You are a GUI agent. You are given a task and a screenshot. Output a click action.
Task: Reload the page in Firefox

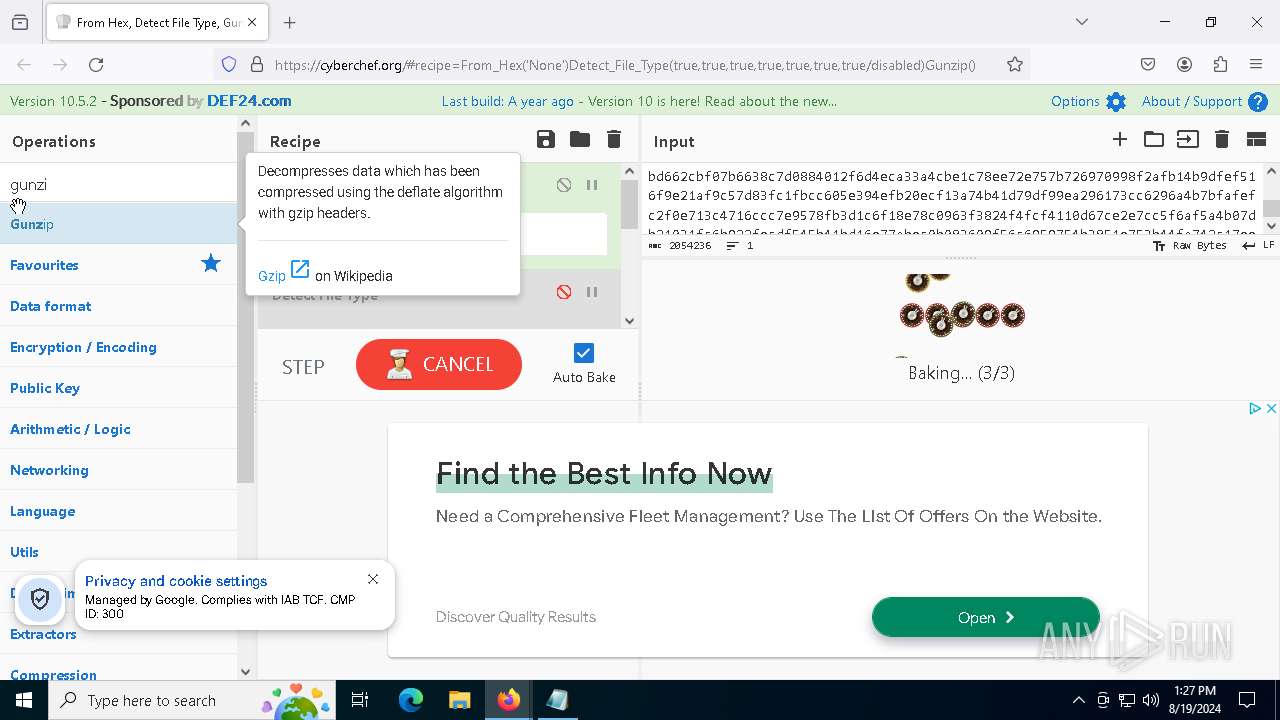pyautogui.click(x=96, y=65)
